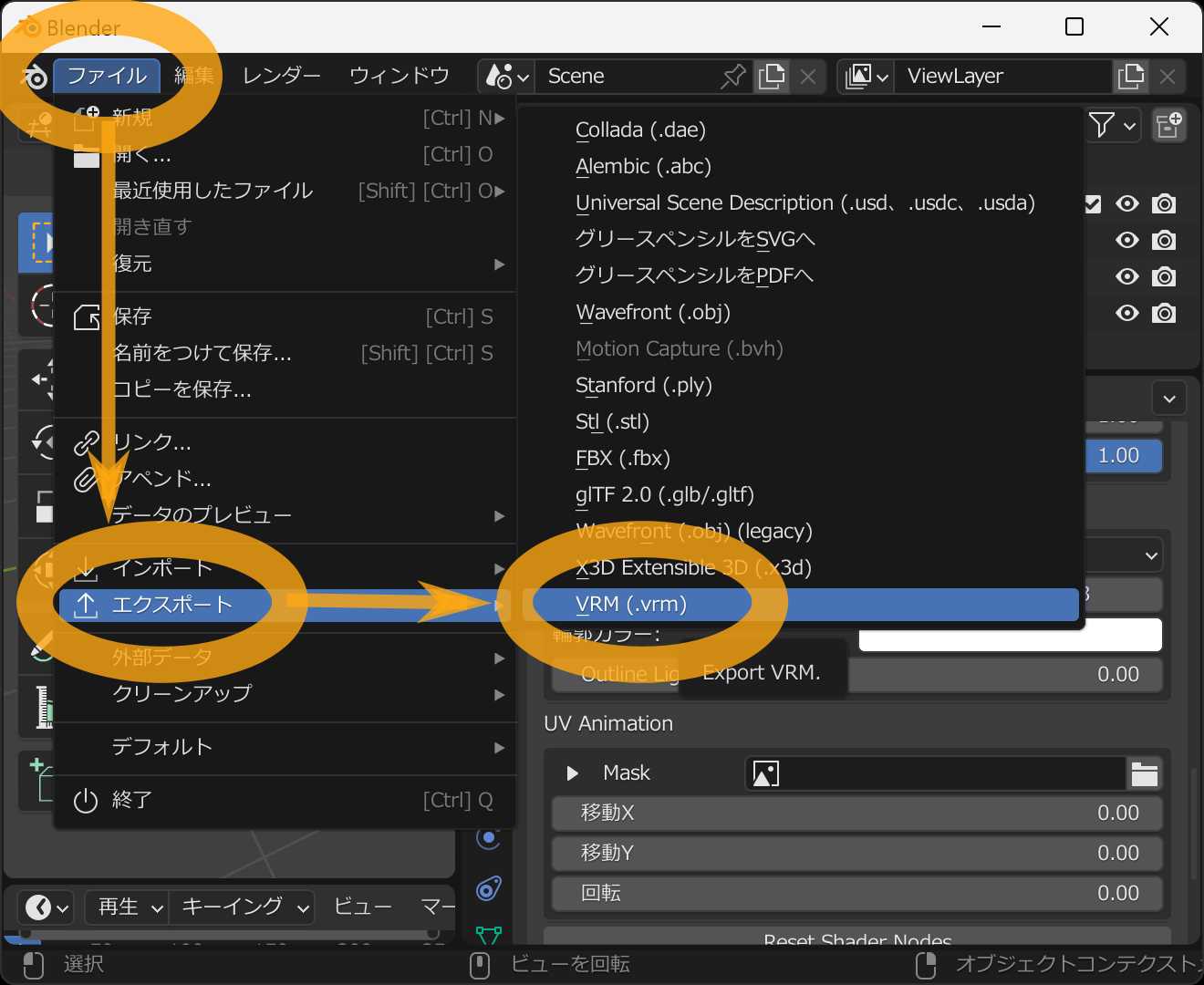The height and width of the screenshot is (985, 1204).
Task: Choose リンク... in the file menu
Action: (x=286, y=443)
